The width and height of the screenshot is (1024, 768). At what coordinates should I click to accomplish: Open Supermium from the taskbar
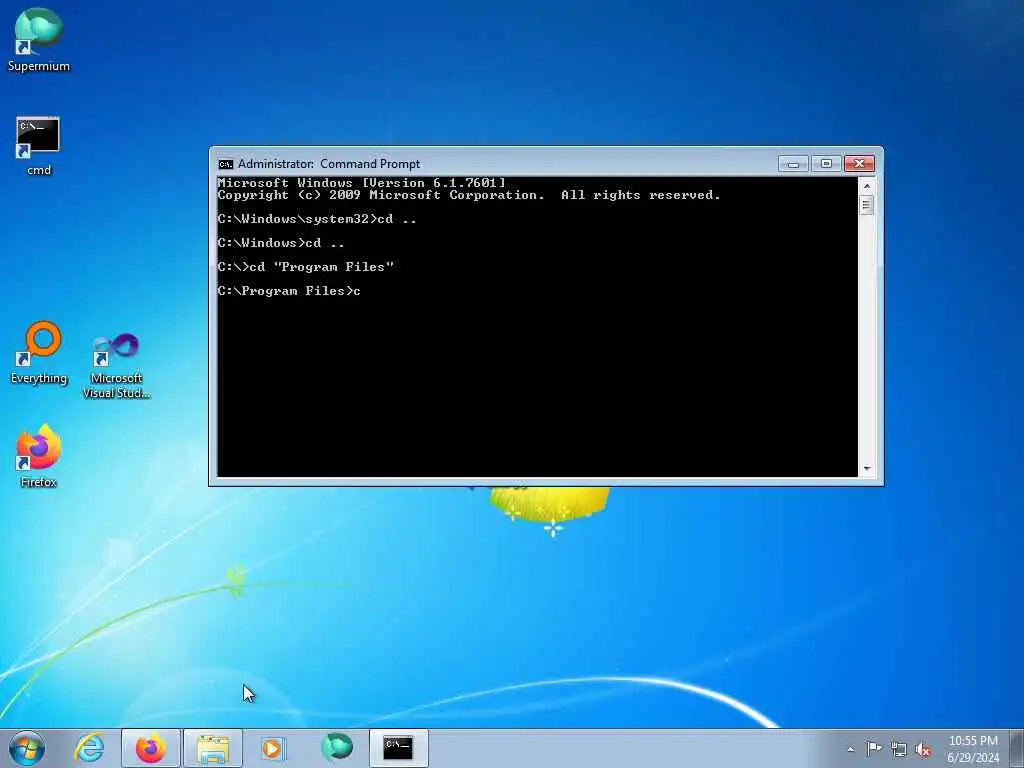337,748
